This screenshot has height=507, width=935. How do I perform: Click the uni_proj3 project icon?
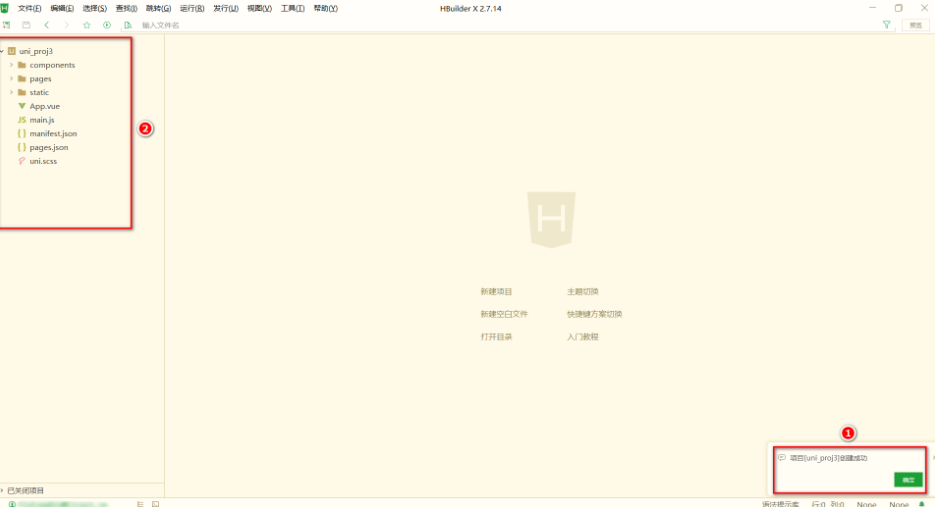point(11,51)
